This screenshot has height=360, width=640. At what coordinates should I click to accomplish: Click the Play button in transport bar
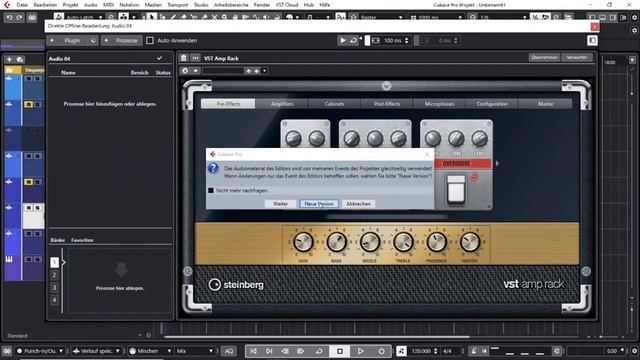pos(360,351)
